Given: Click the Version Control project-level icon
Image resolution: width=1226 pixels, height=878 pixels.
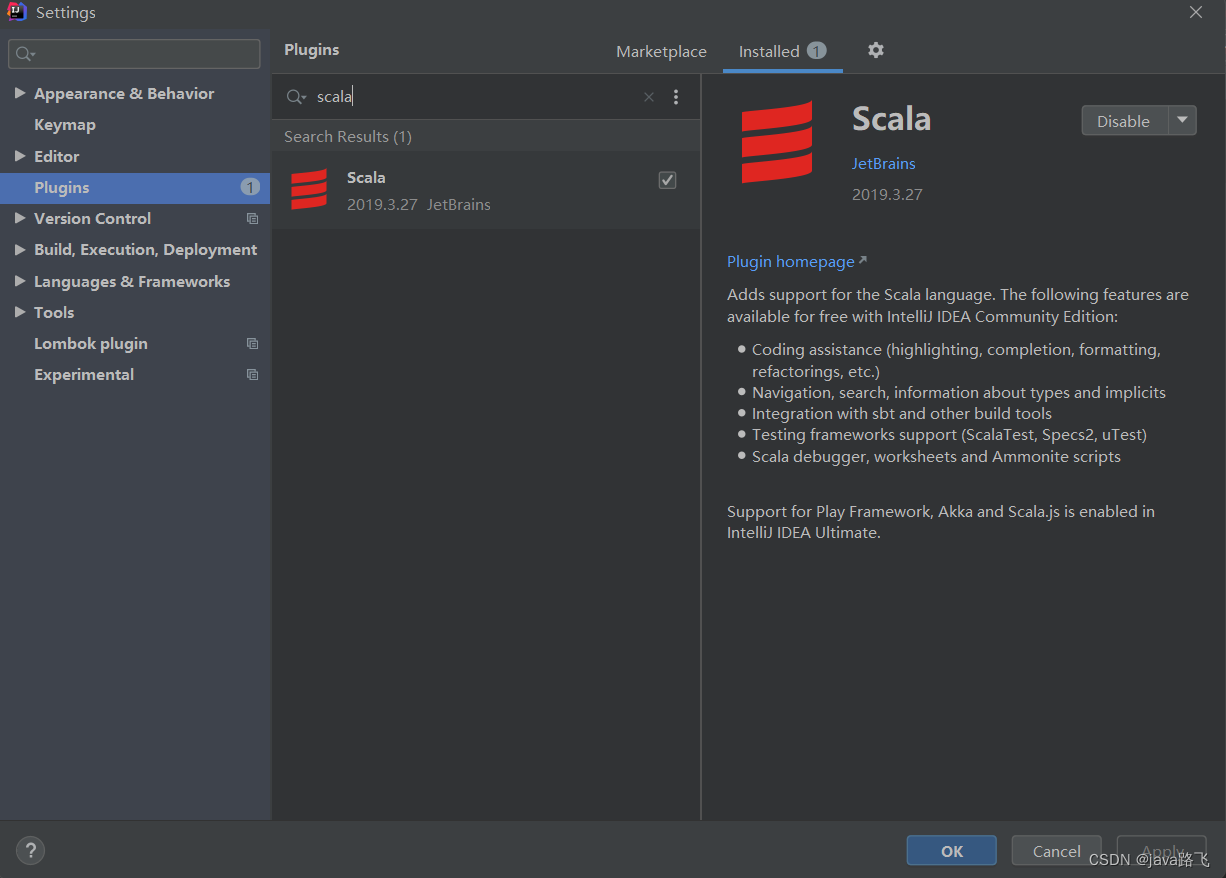Looking at the screenshot, I should 252,219.
